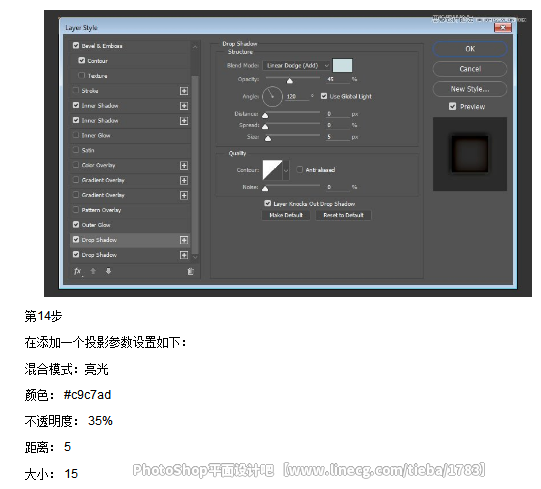
Task: Enable the Stroke effect checkbox
Action: point(76,90)
